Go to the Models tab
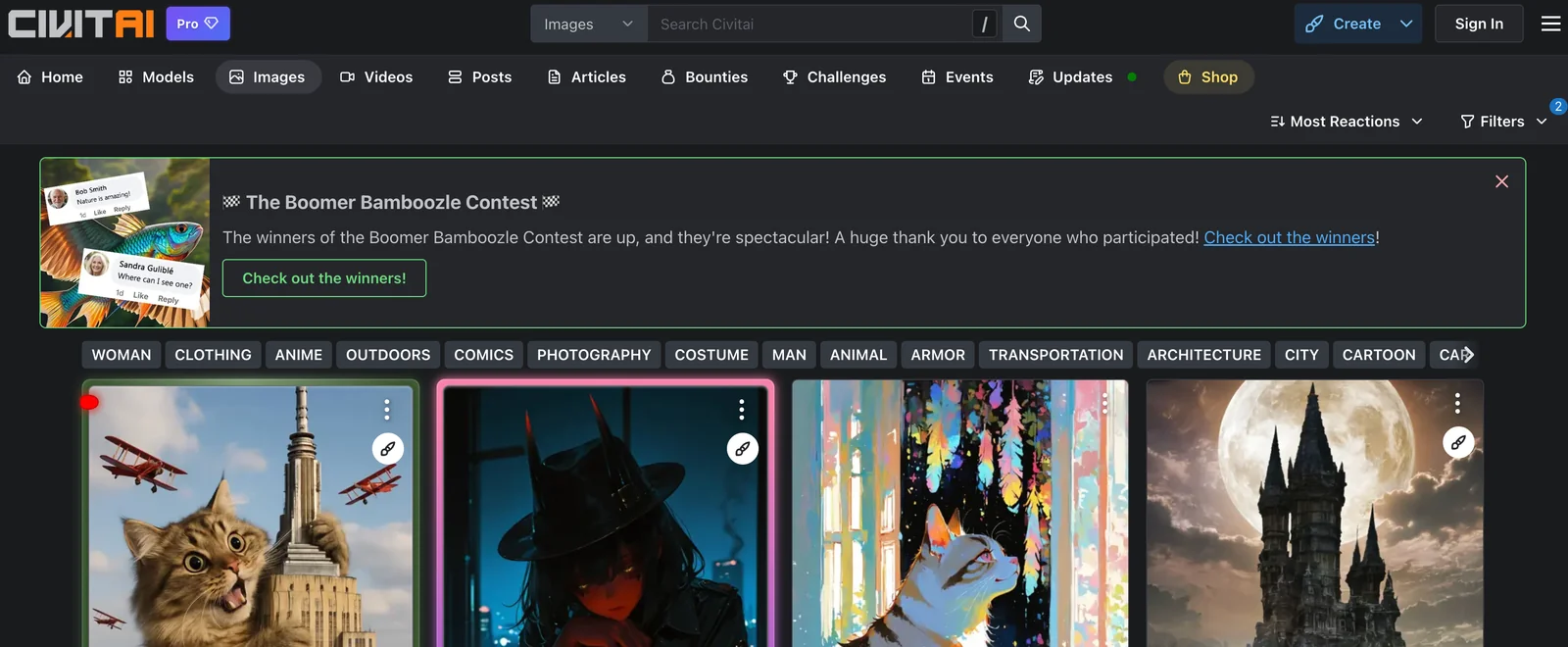Image resolution: width=1568 pixels, height=647 pixels. 156,77
